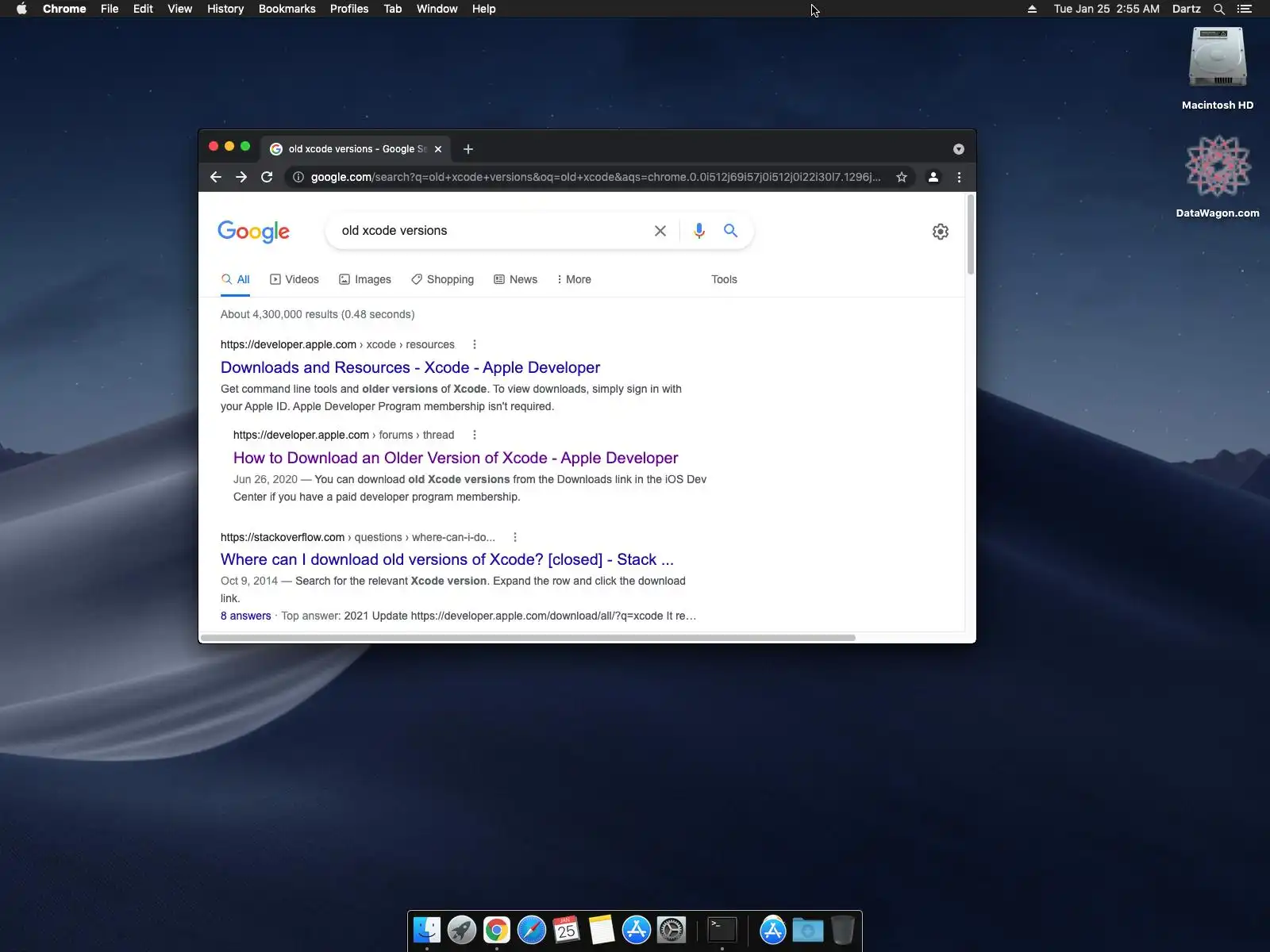1270x952 pixels.
Task: Expand the More search filters menu
Action: tap(574, 279)
